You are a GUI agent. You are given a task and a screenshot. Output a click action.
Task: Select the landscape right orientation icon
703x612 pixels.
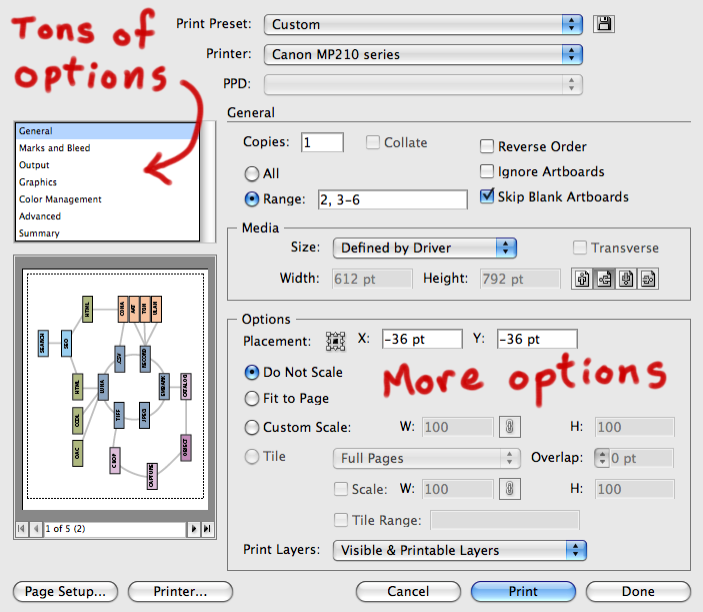pos(649,279)
